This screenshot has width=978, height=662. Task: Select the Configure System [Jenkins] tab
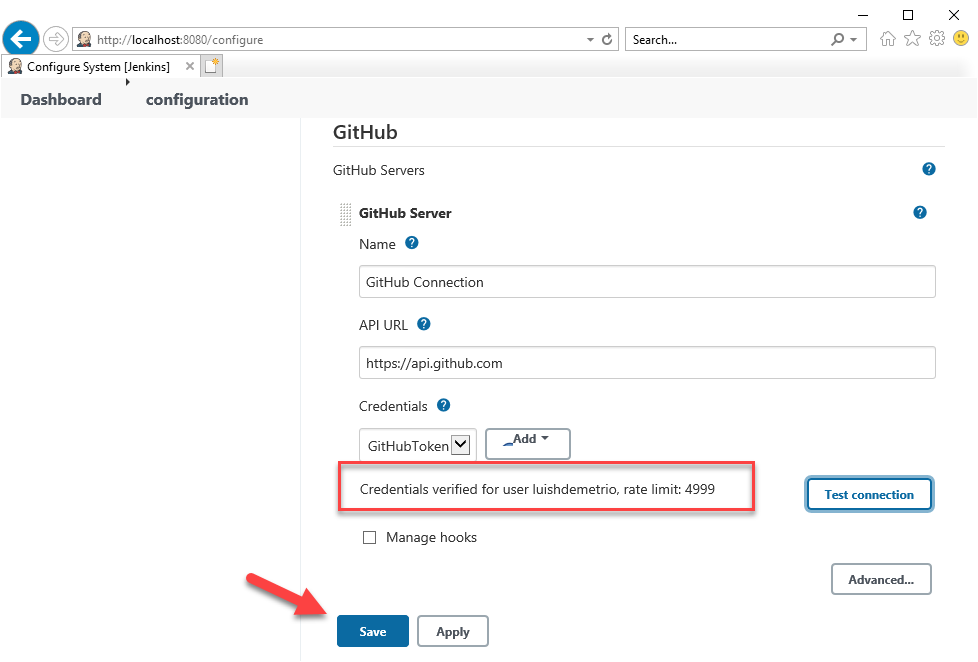coord(98,66)
